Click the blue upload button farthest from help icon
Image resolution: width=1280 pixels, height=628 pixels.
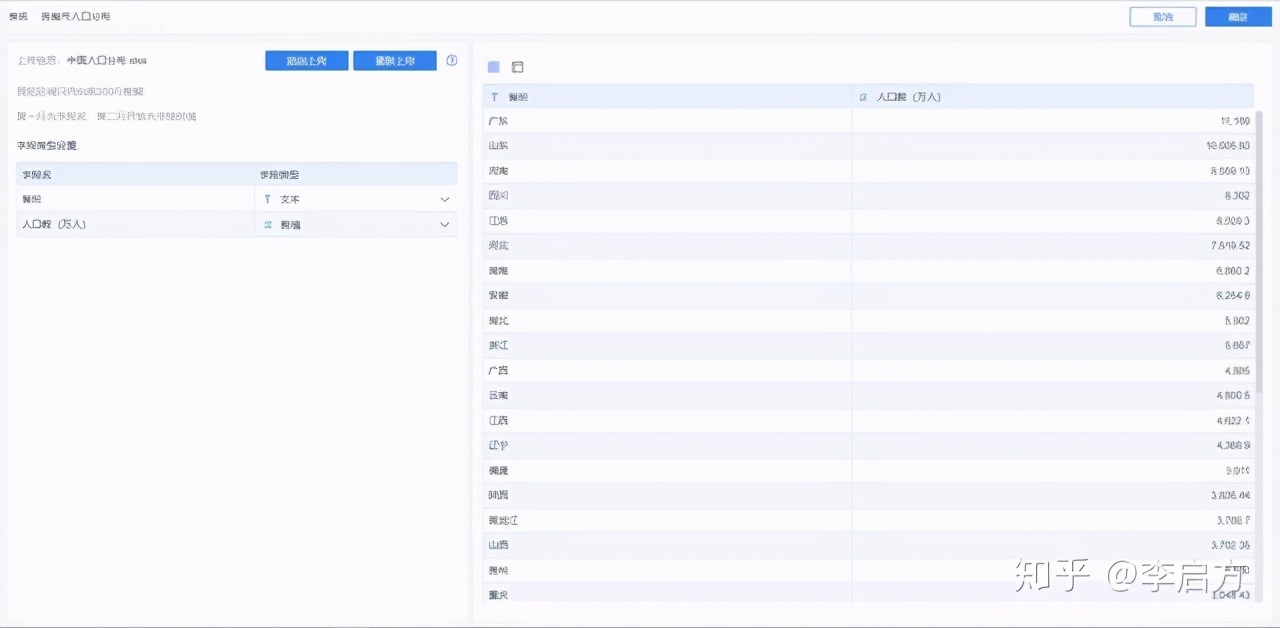pos(306,61)
